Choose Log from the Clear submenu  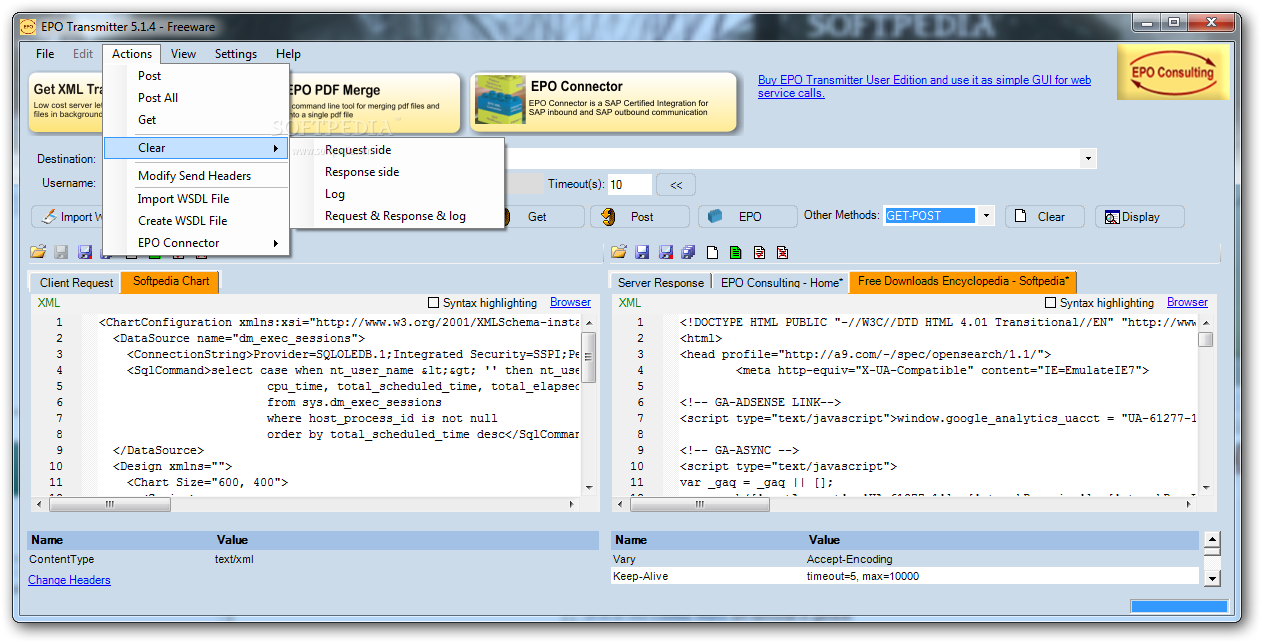click(x=397, y=194)
